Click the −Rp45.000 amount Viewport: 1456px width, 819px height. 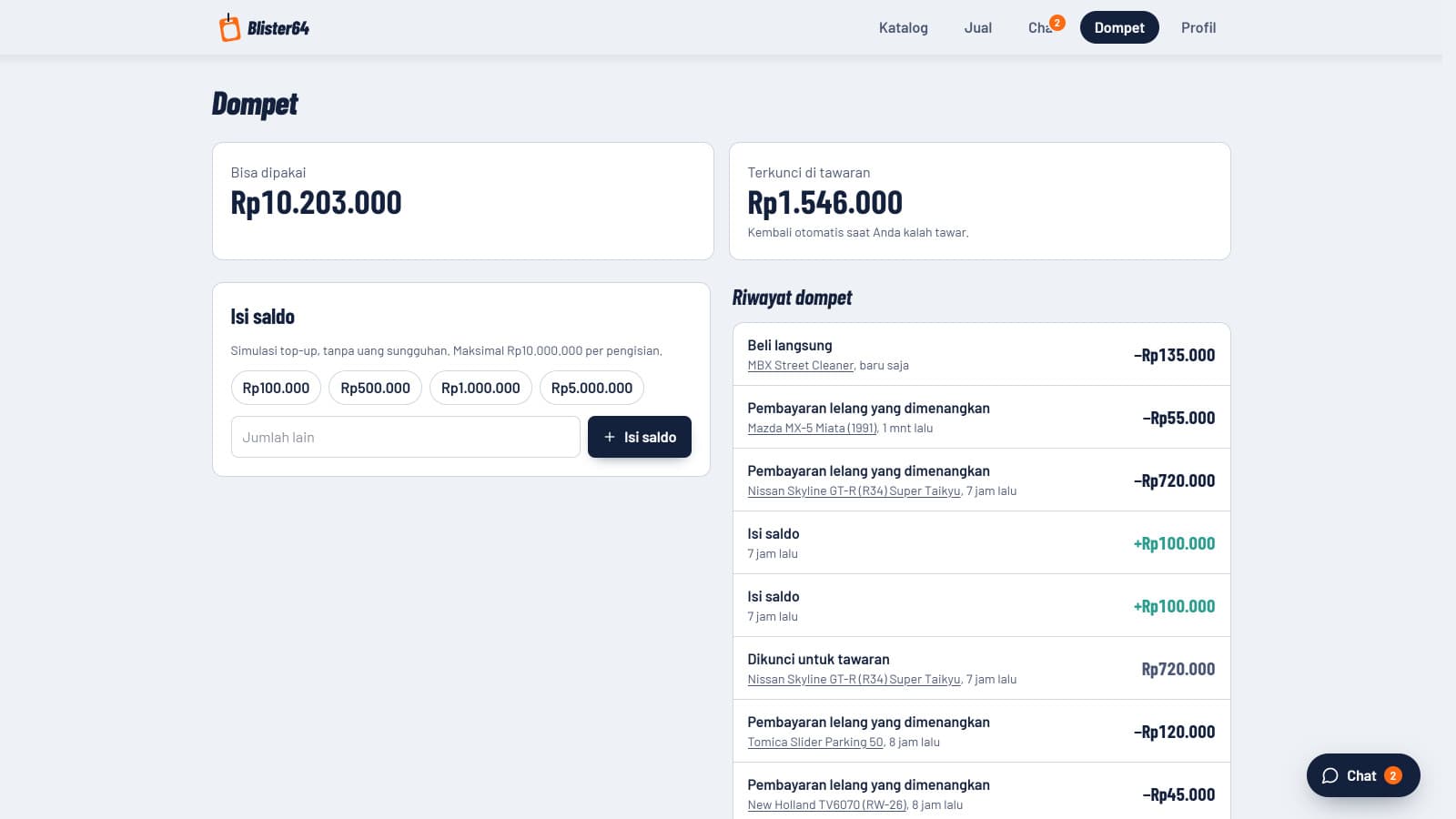(x=1178, y=795)
